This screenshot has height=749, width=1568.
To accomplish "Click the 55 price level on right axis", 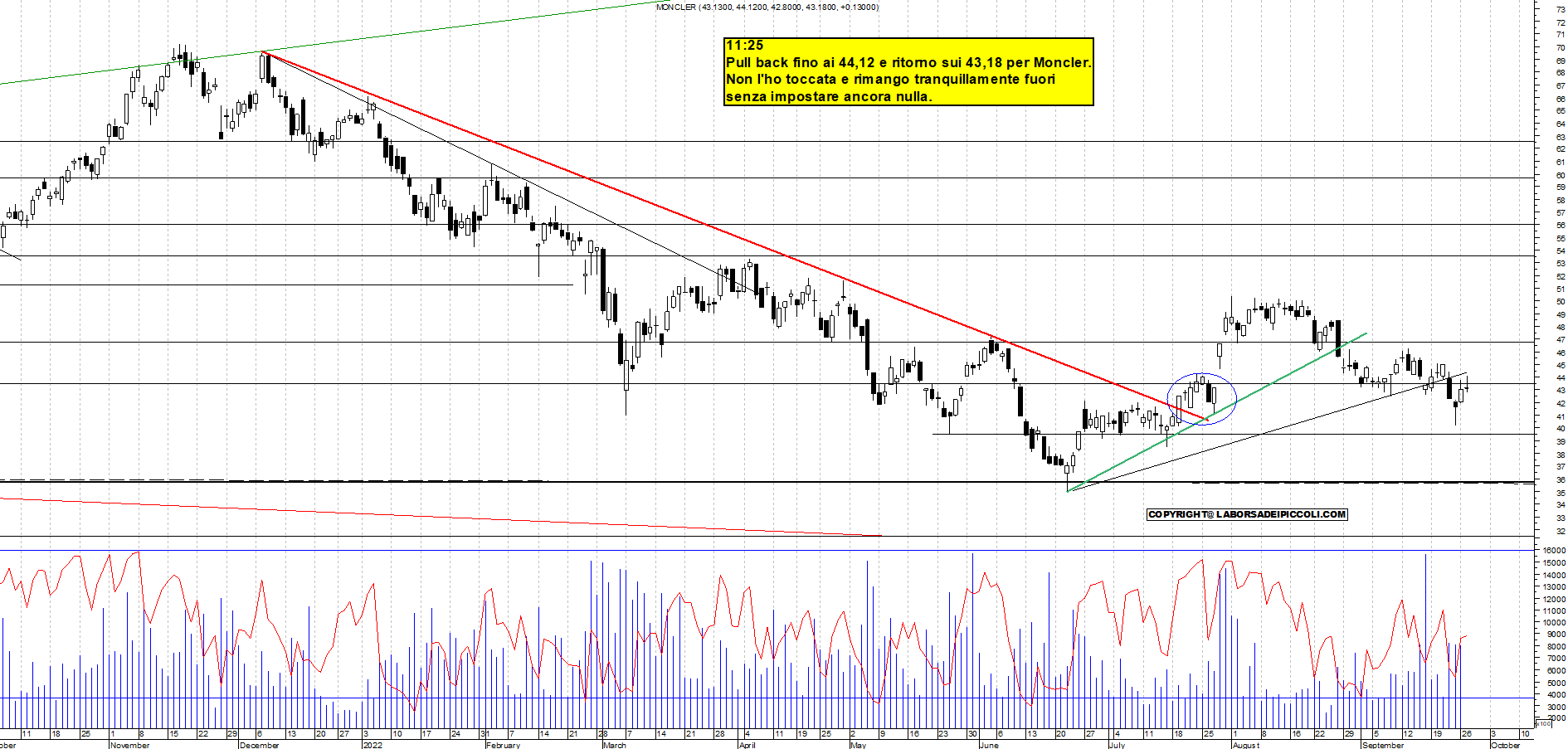I will [x=1561, y=238].
